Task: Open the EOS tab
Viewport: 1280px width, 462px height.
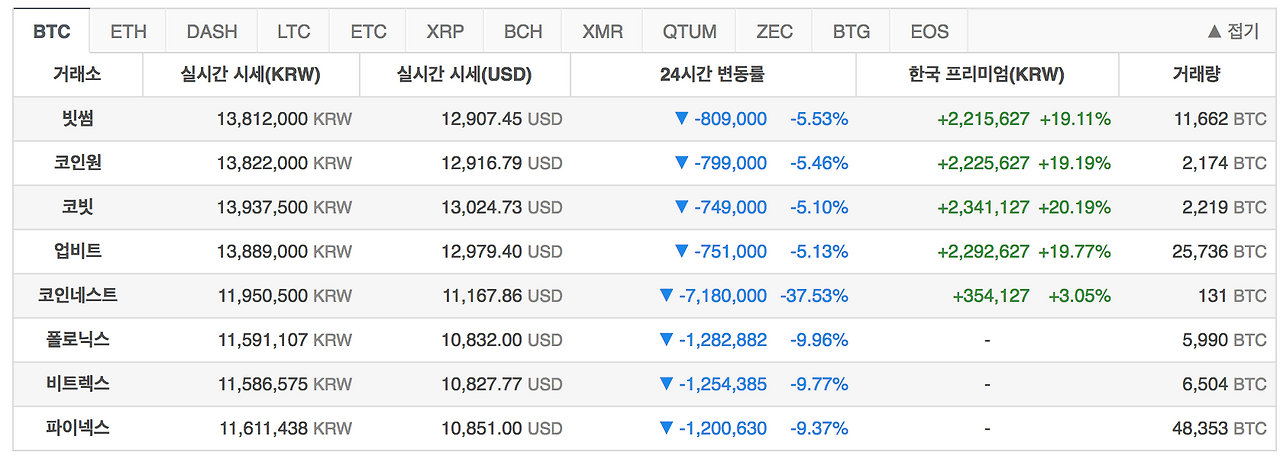Action: click(x=929, y=31)
